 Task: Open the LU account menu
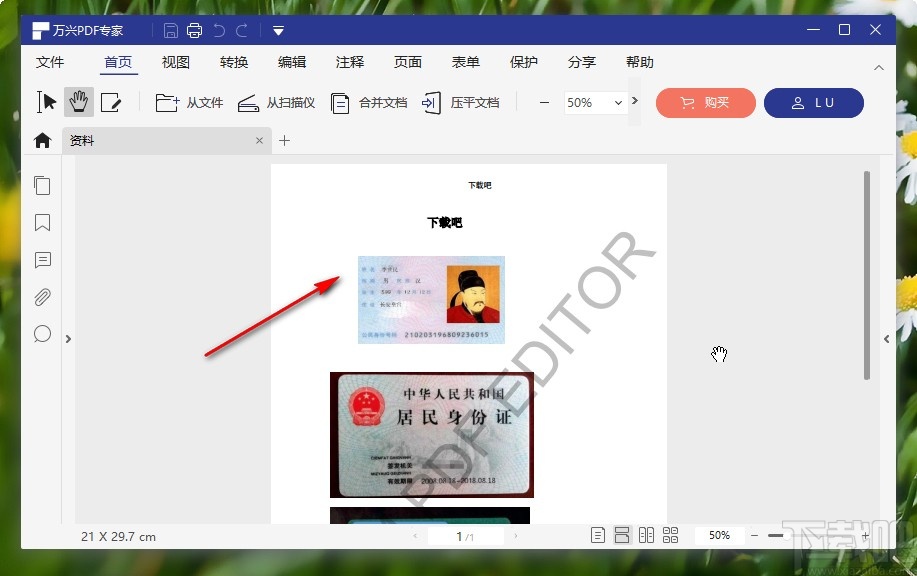coord(813,102)
